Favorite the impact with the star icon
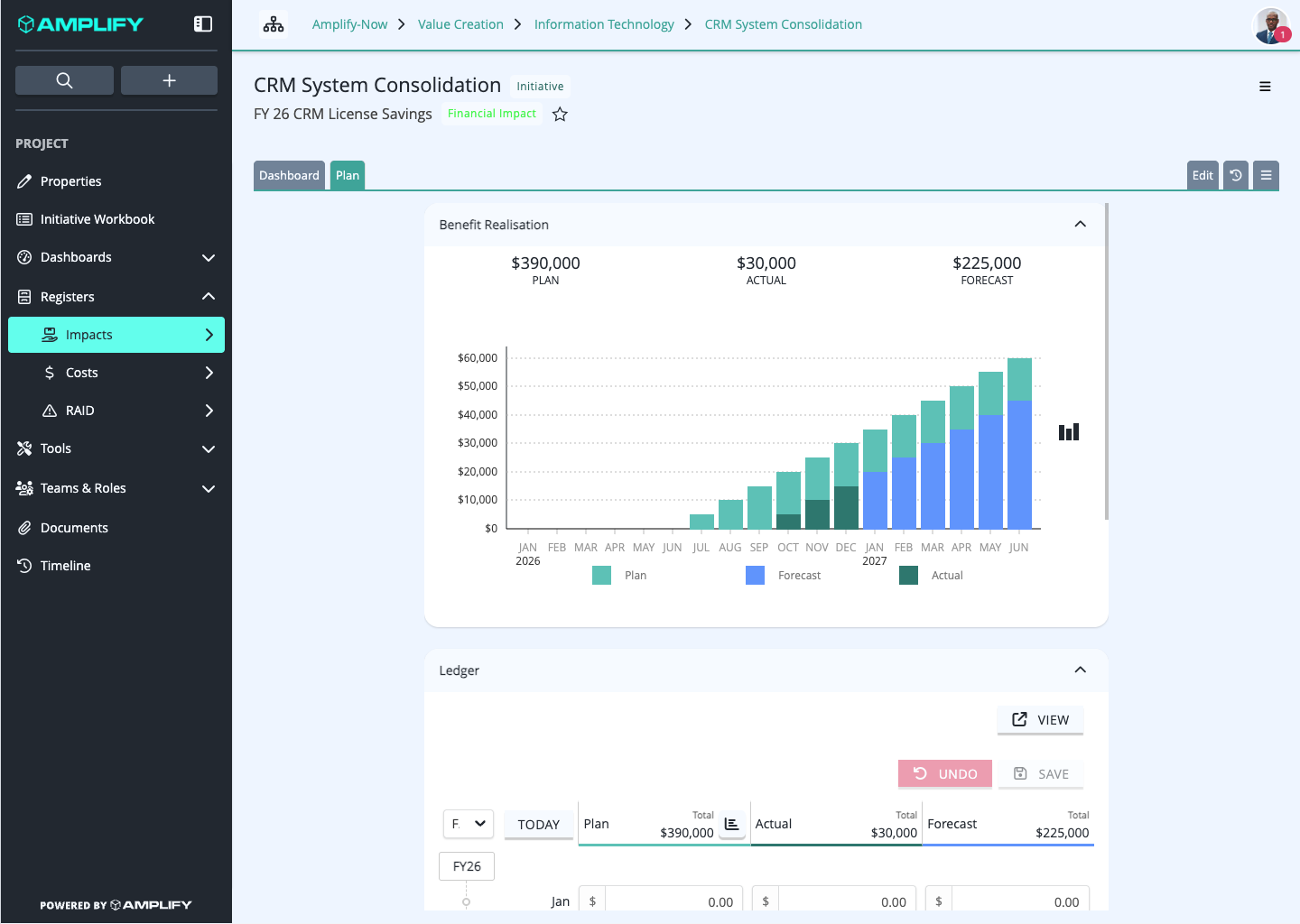This screenshot has height=924, width=1300. [560, 114]
